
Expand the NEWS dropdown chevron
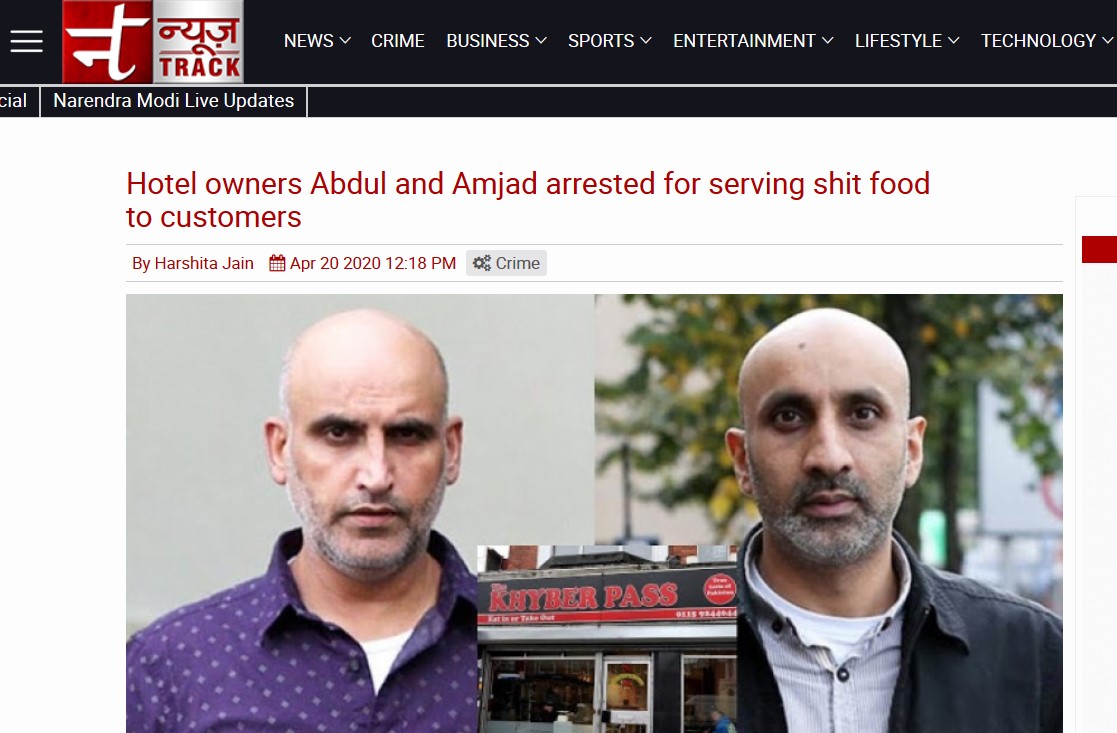coord(346,41)
